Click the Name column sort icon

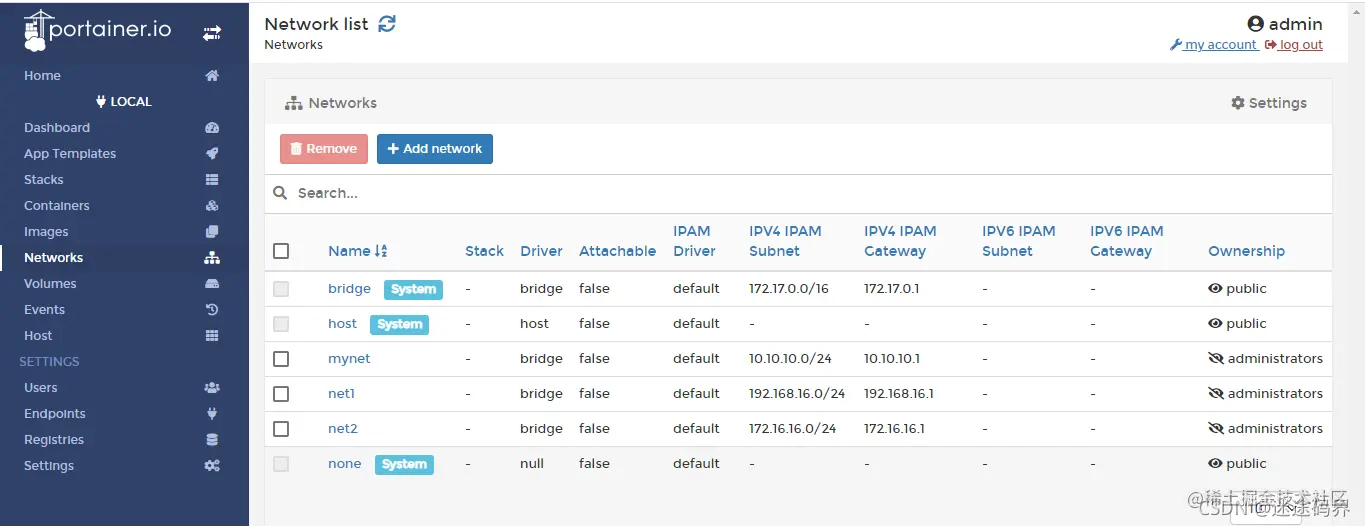click(x=381, y=251)
